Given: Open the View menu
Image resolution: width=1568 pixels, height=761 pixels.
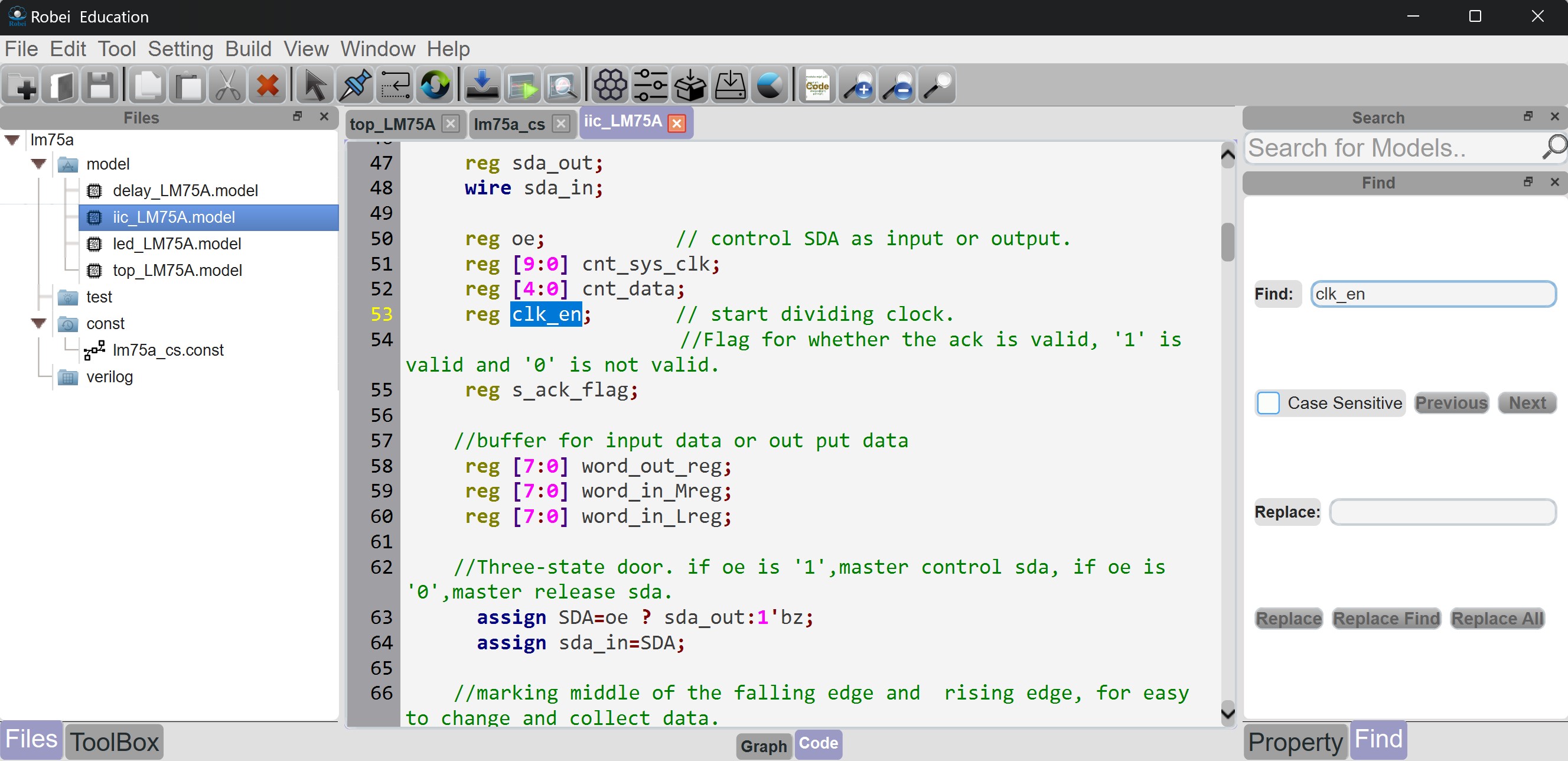Looking at the screenshot, I should pyautogui.click(x=305, y=48).
